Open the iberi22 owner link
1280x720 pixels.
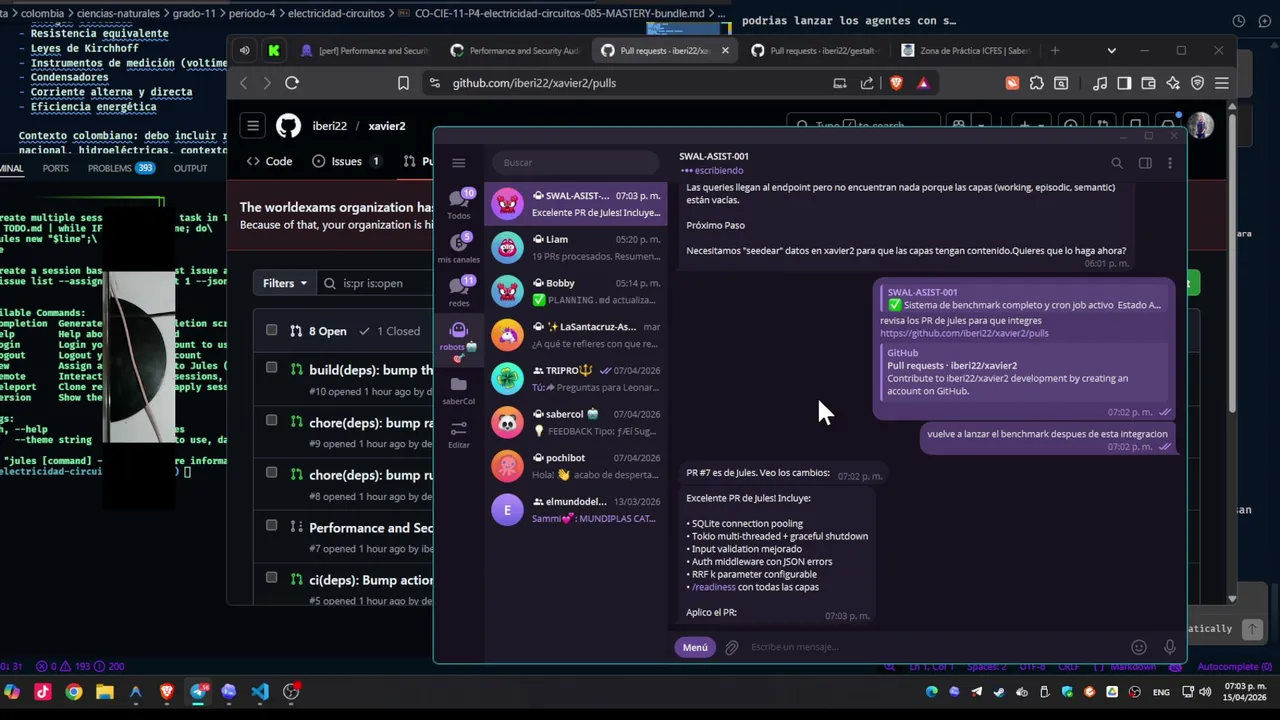(x=329, y=126)
